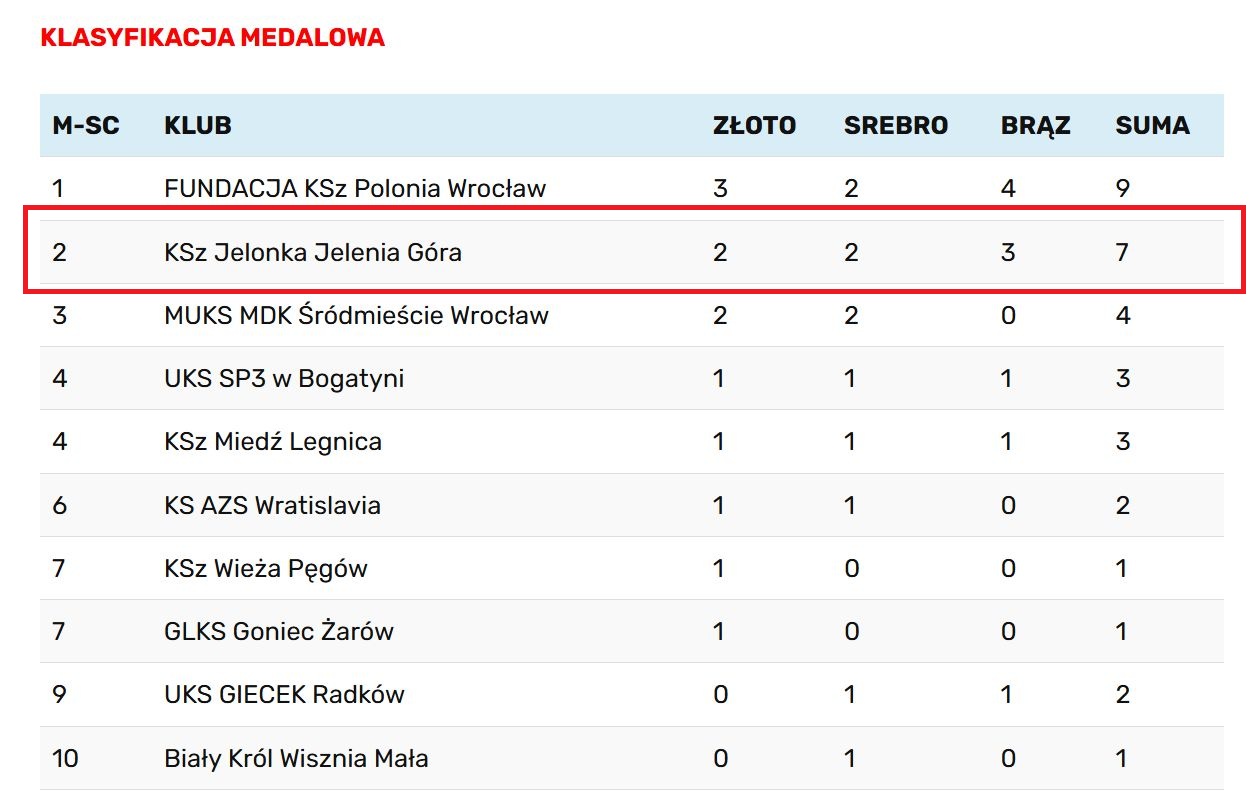The image size is (1250, 803).
Task: Select UKS GIECEK Radków club name
Action: point(284,695)
